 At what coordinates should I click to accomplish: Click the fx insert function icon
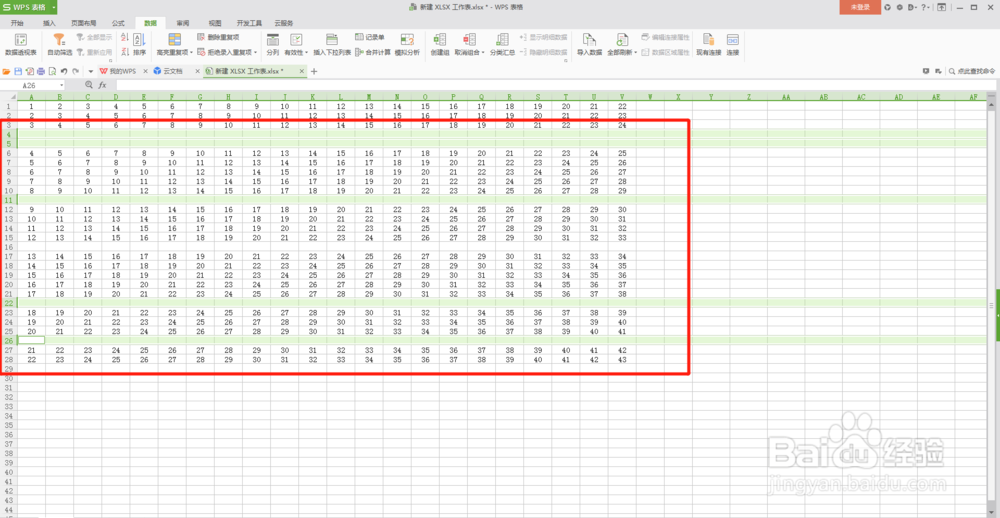[102, 85]
